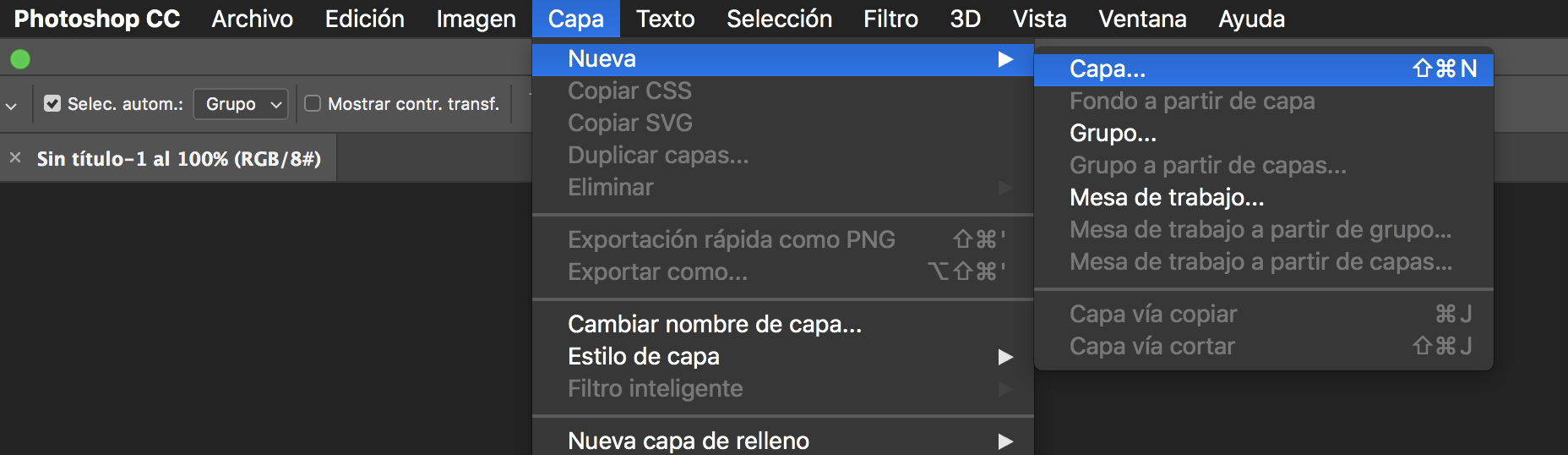Expand the tool preset chevron at far left

[x=11, y=106]
